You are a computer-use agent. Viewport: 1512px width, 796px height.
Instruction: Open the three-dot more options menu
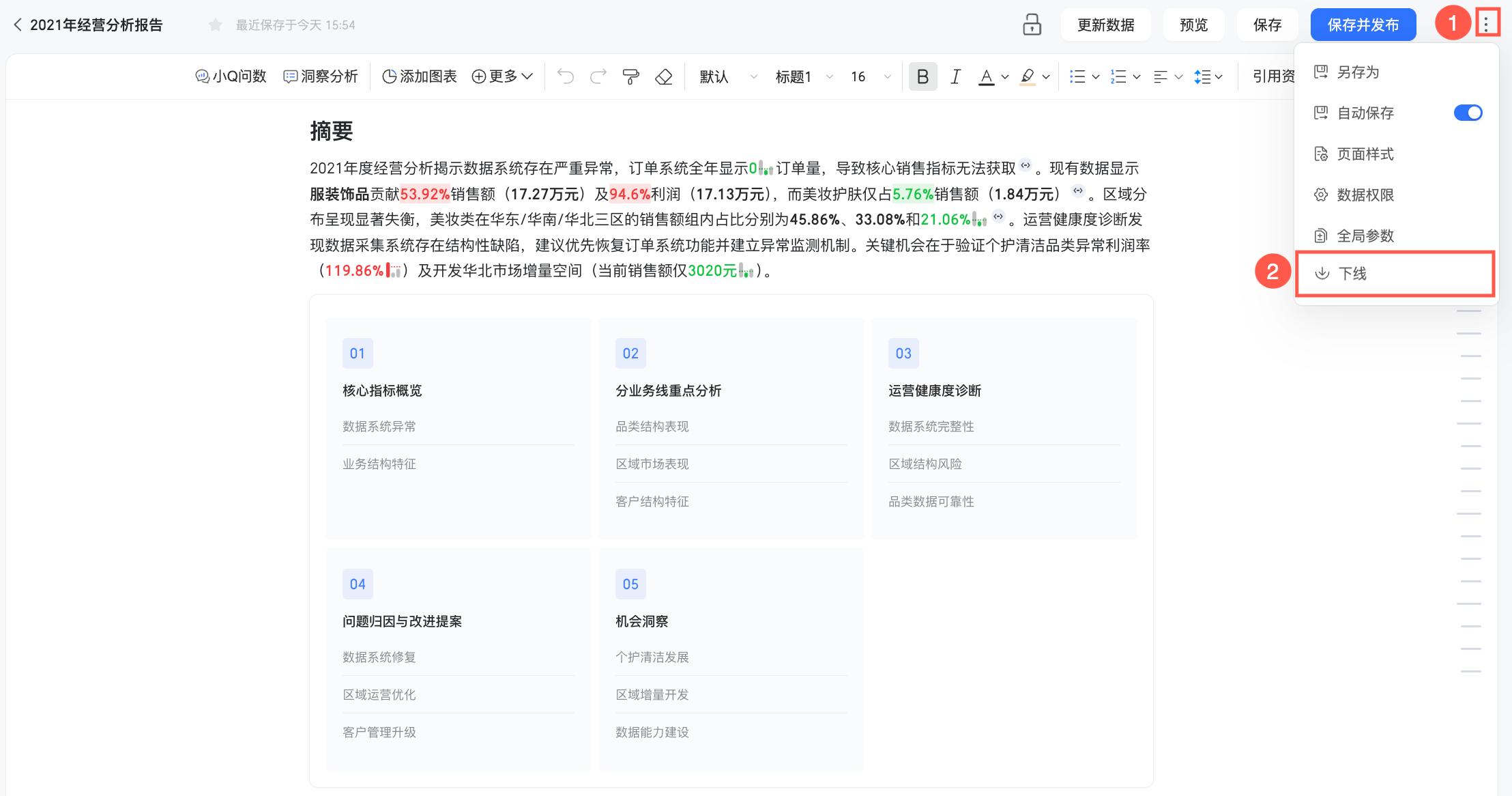tap(1486, 25)
